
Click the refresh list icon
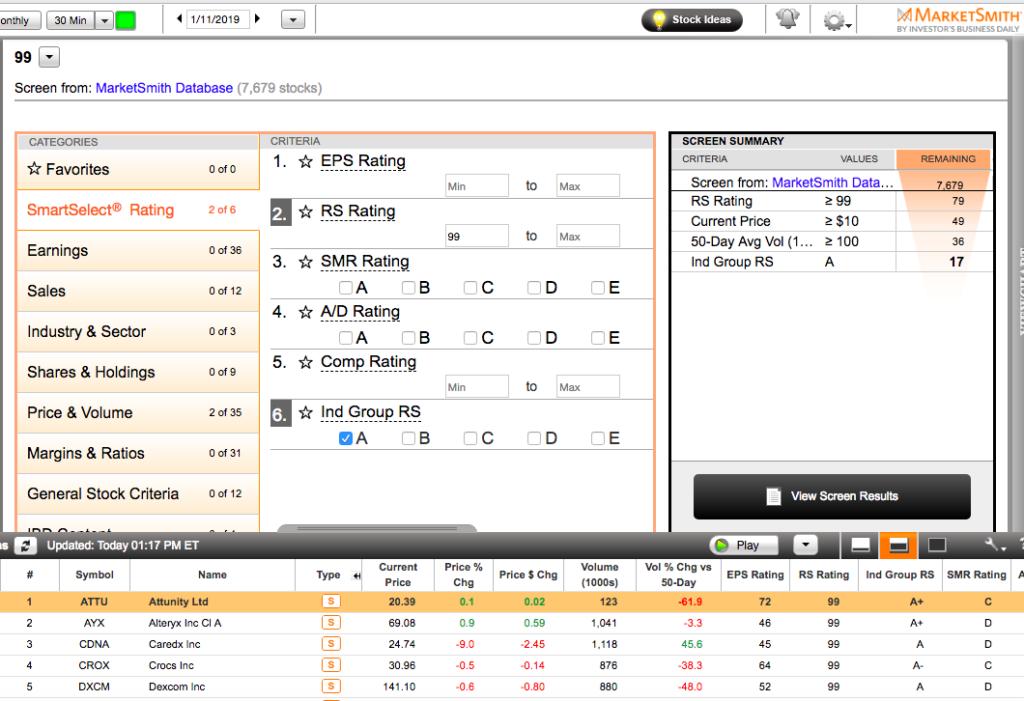tap(25, 546)
